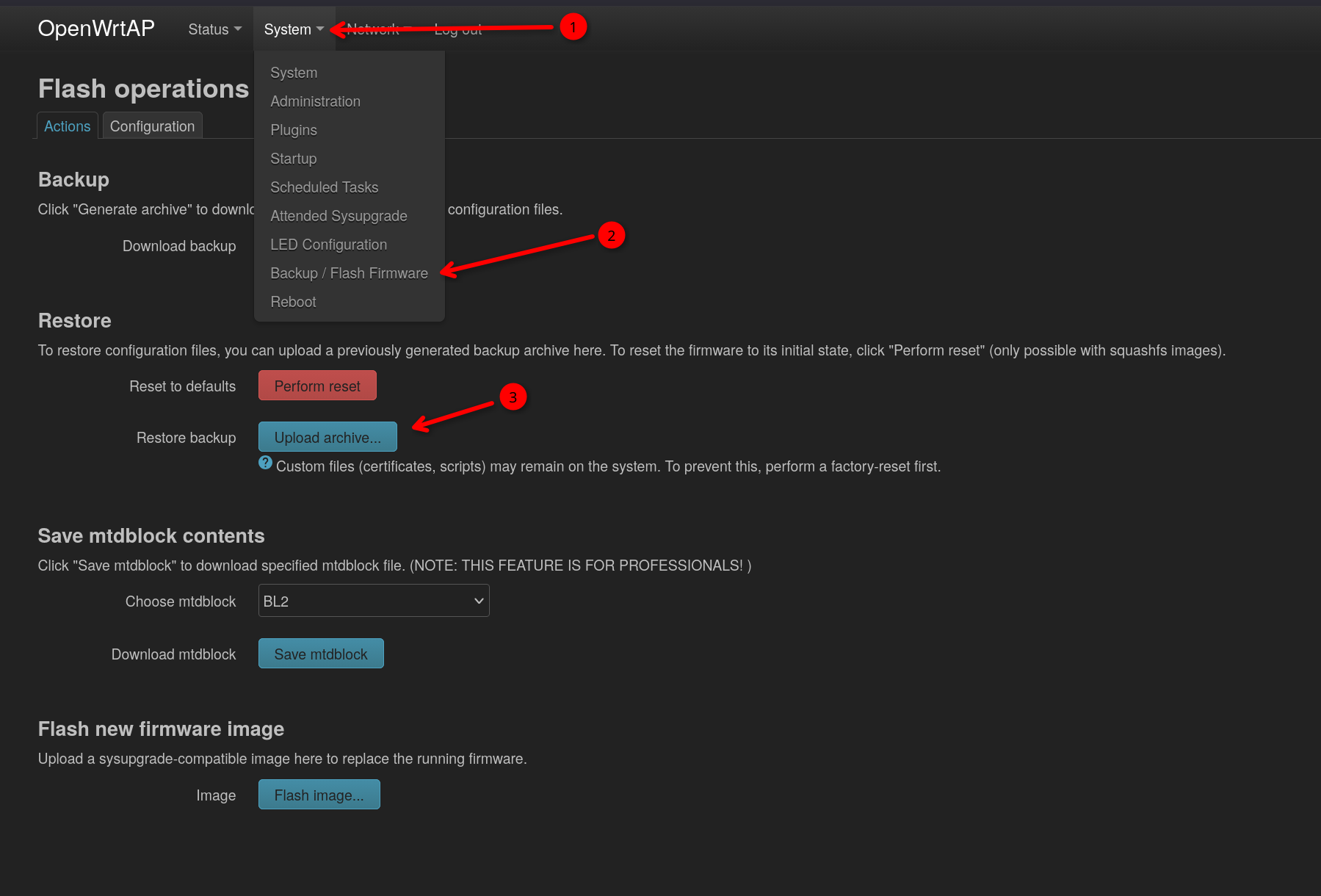Click the Flash image... button
The width and height of the screenshot is (1321, 896).
click(319, 795)
